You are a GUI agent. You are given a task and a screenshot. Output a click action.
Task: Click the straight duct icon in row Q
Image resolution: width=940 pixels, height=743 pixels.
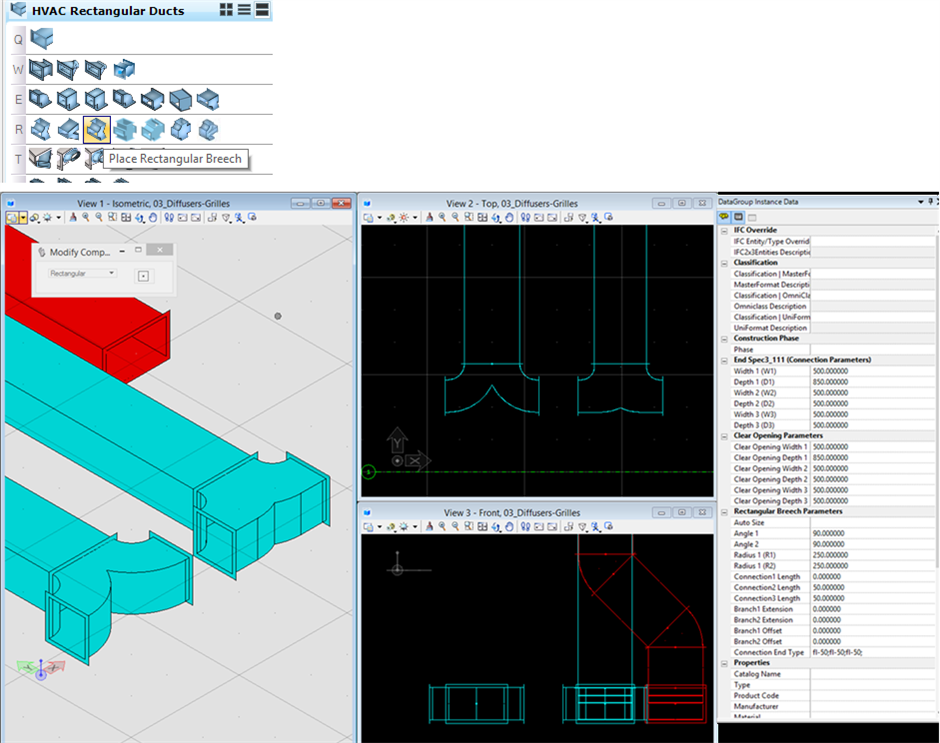click(x=41, y=39)
